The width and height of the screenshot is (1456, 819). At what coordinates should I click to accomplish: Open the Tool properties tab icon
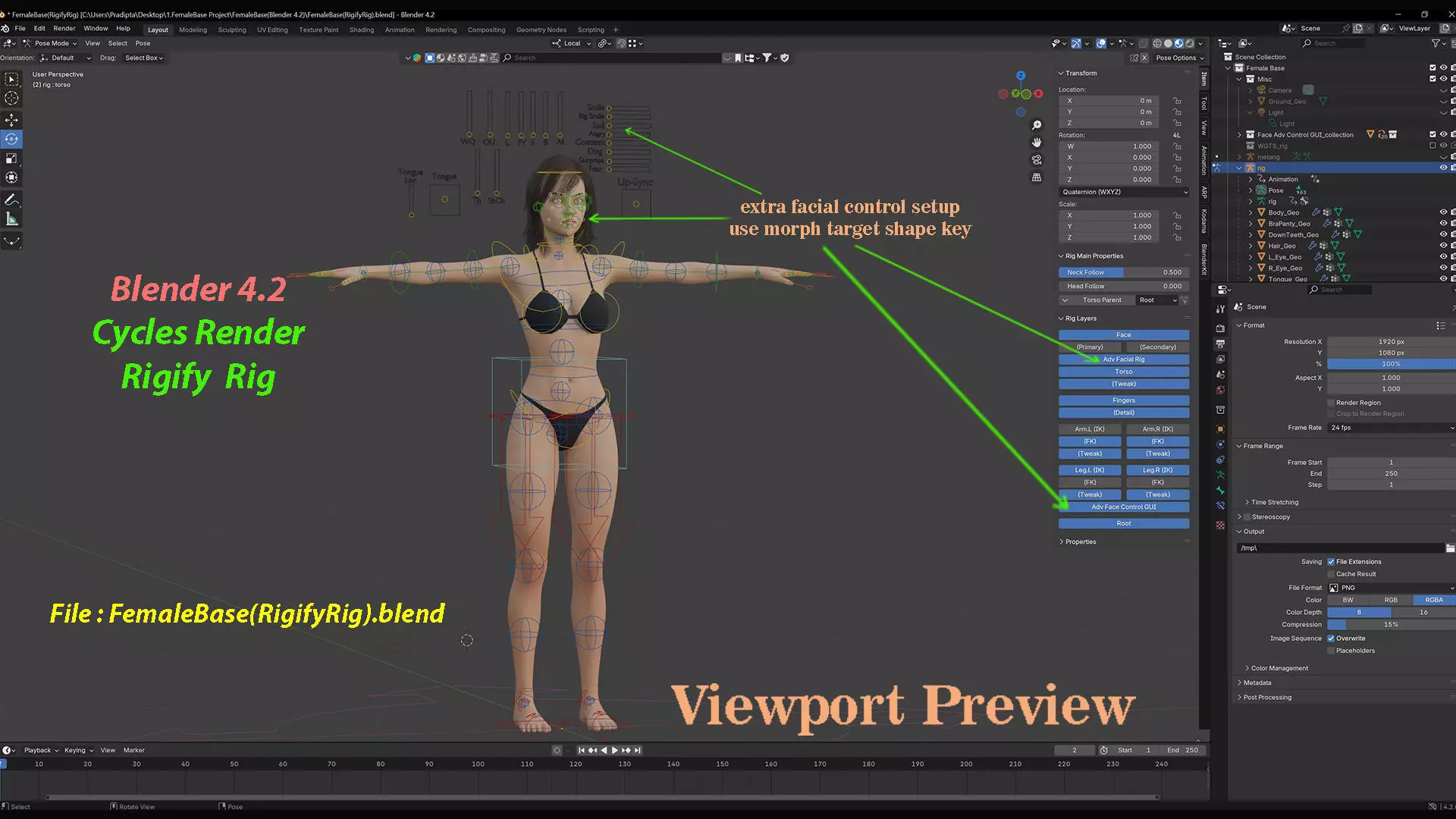tap(1220, 309)
